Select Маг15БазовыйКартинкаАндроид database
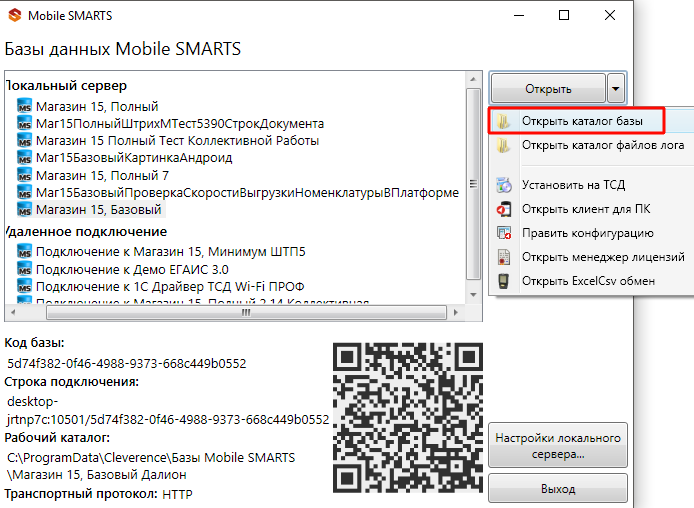694x508 pixels. pyautogui.click(x=134, y=158)
